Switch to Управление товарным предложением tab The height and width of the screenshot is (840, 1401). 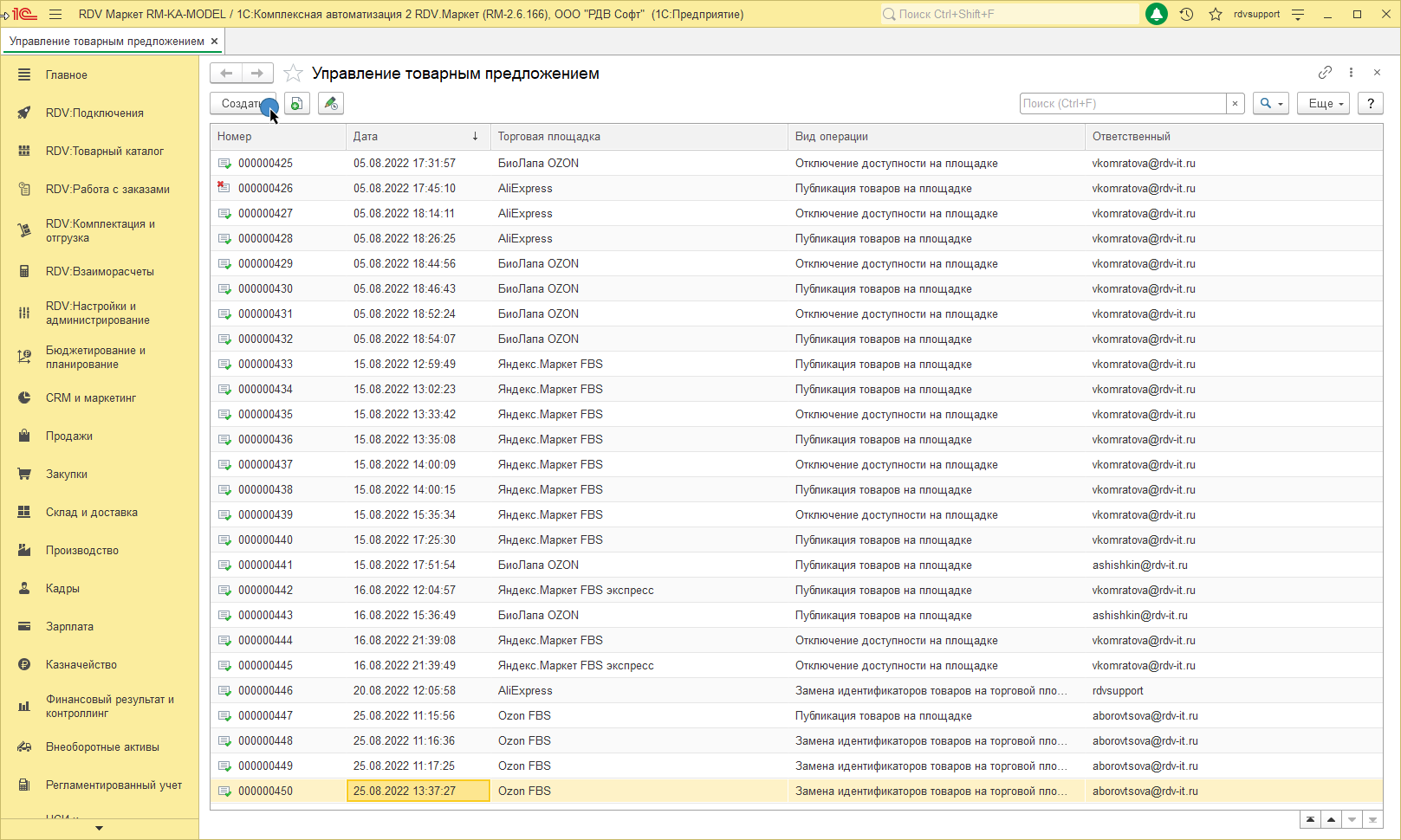point(107,42)
